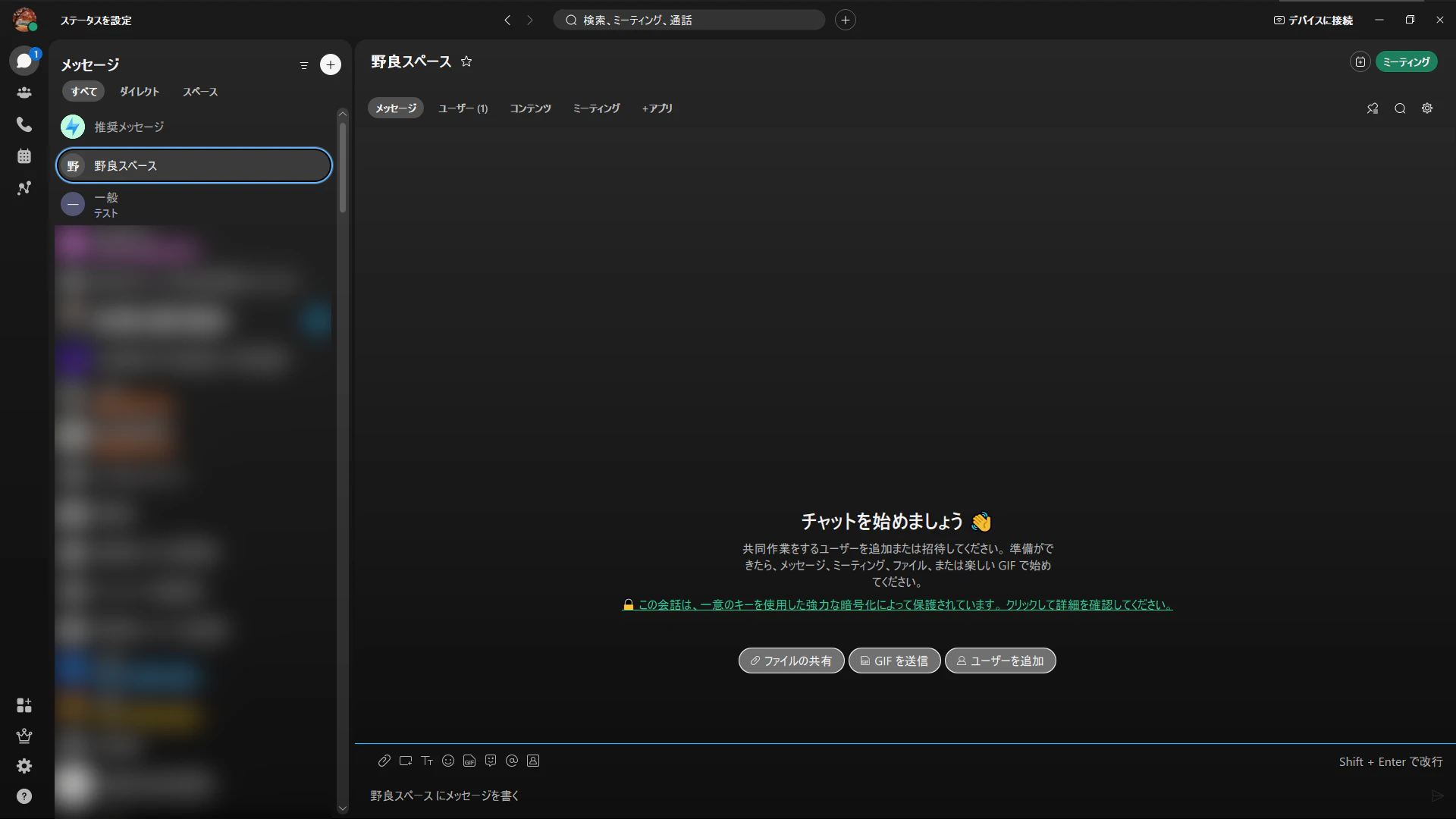Search within the space using magnifier icon
Screen dimensions: 1456x819
click(1400, 108)
